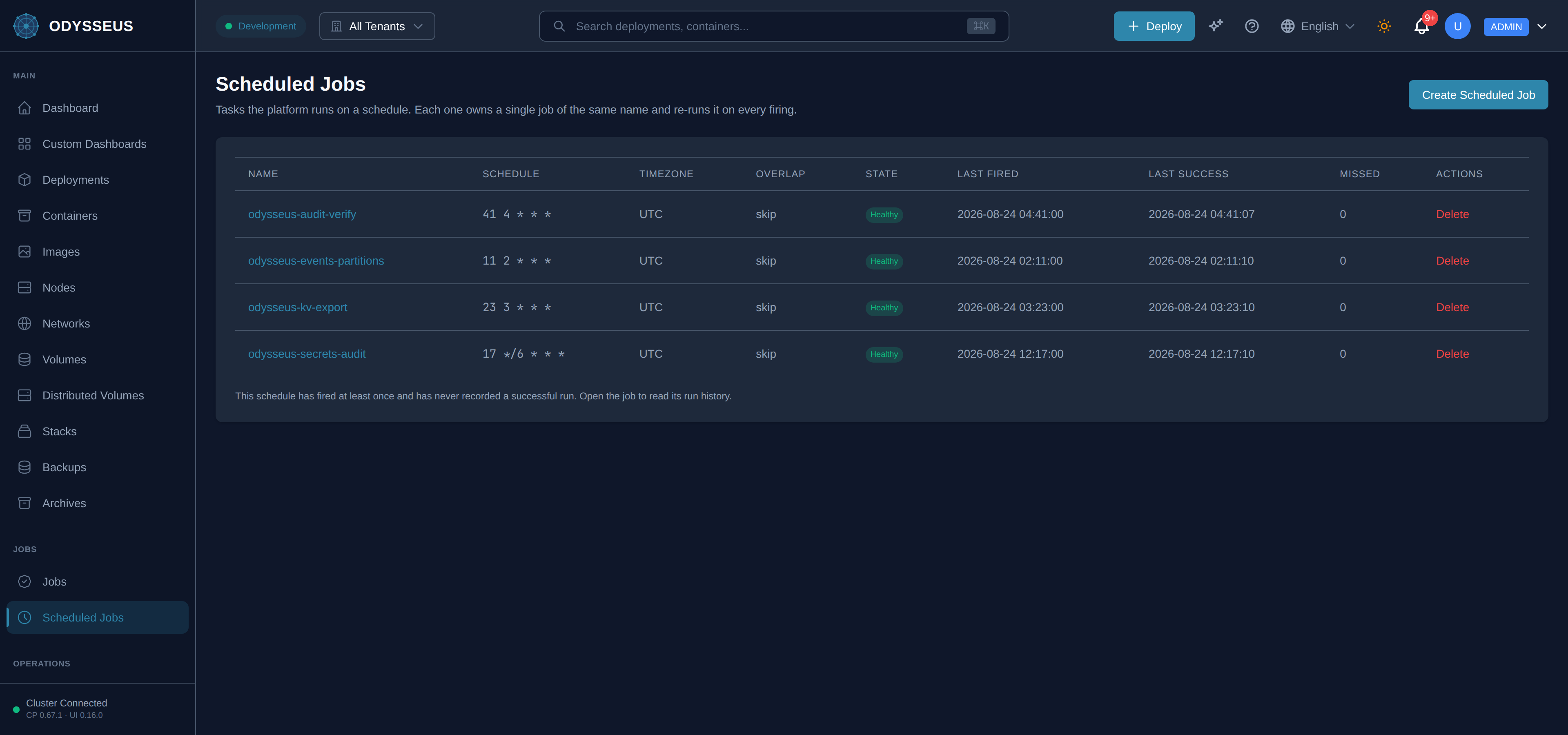
Task: Click last fired '2026-08-24 02:11:00'
Action: tap(1010, 261)
